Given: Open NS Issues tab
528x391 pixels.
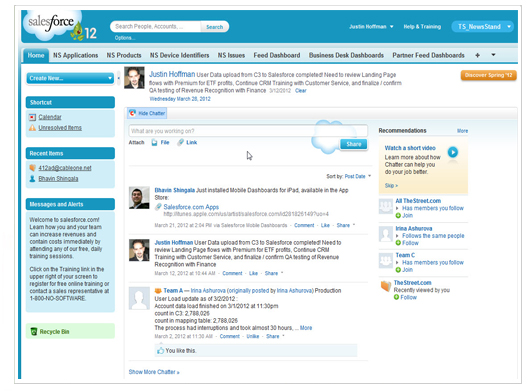Looking at the screenshot, I should [231, 55].
